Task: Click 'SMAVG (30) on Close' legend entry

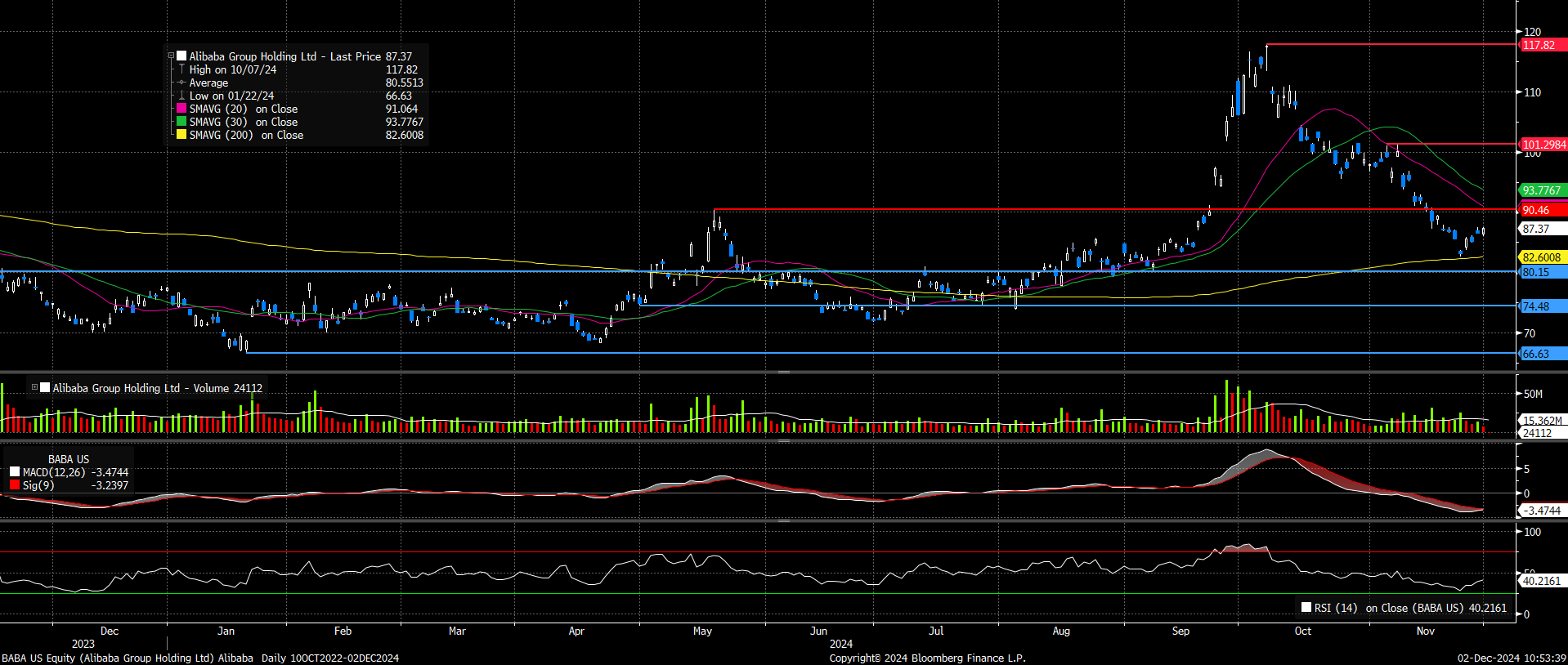Action: coord(244,122)
